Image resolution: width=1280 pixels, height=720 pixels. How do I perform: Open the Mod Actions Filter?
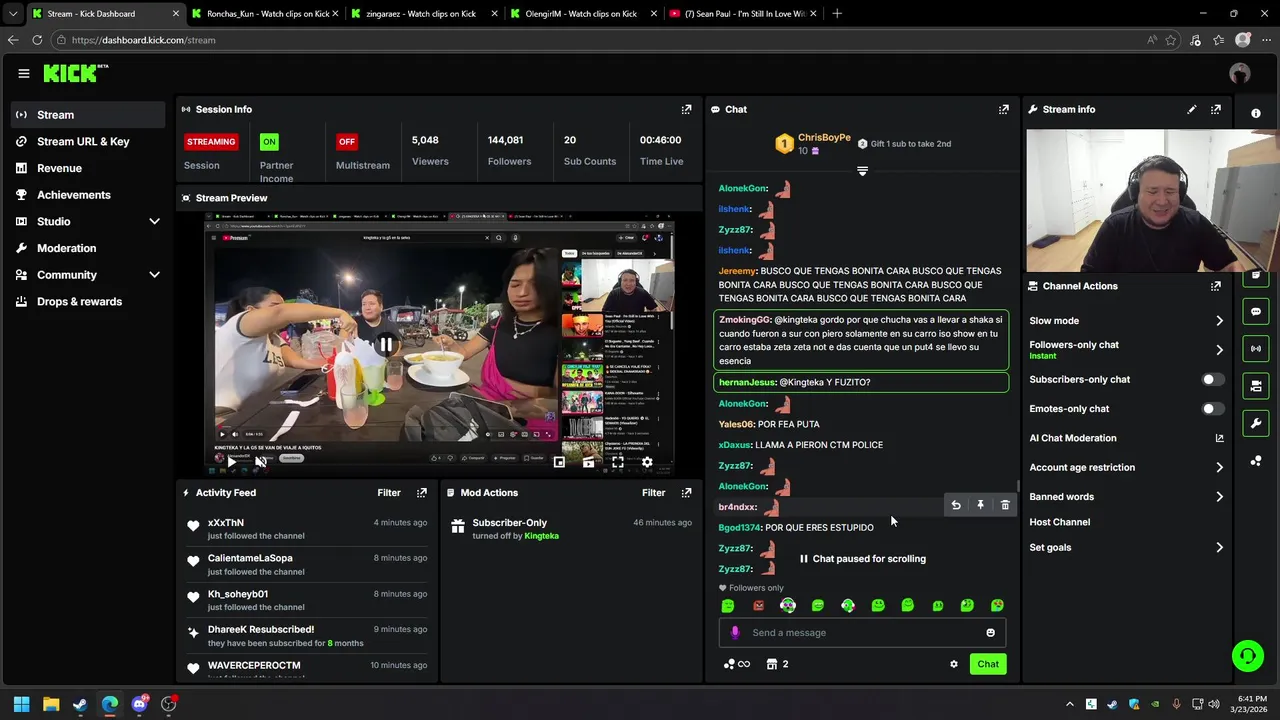click(653, 493)
